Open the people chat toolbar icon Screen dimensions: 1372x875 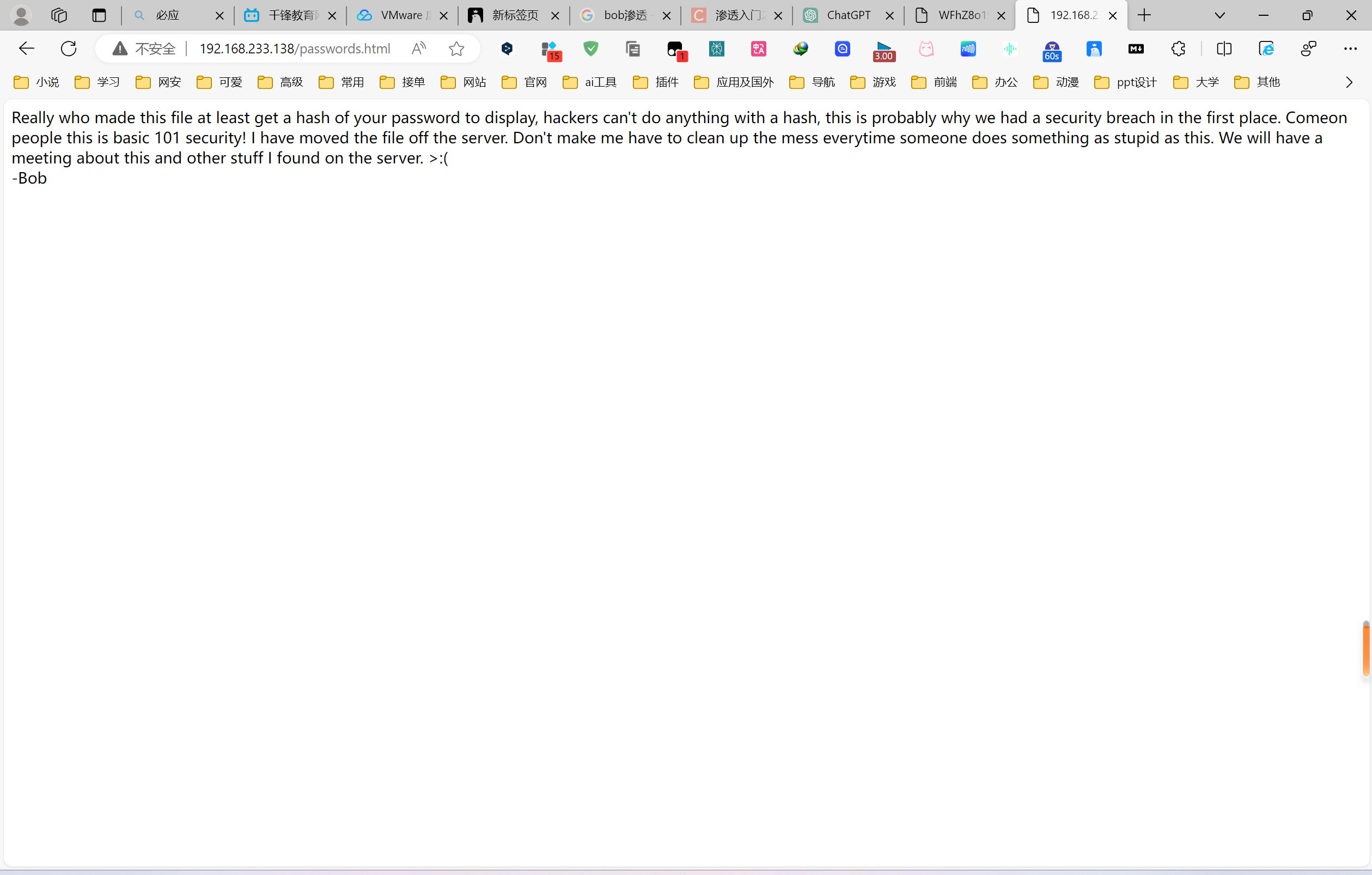pyautogui.click(x=1309, y=49)
